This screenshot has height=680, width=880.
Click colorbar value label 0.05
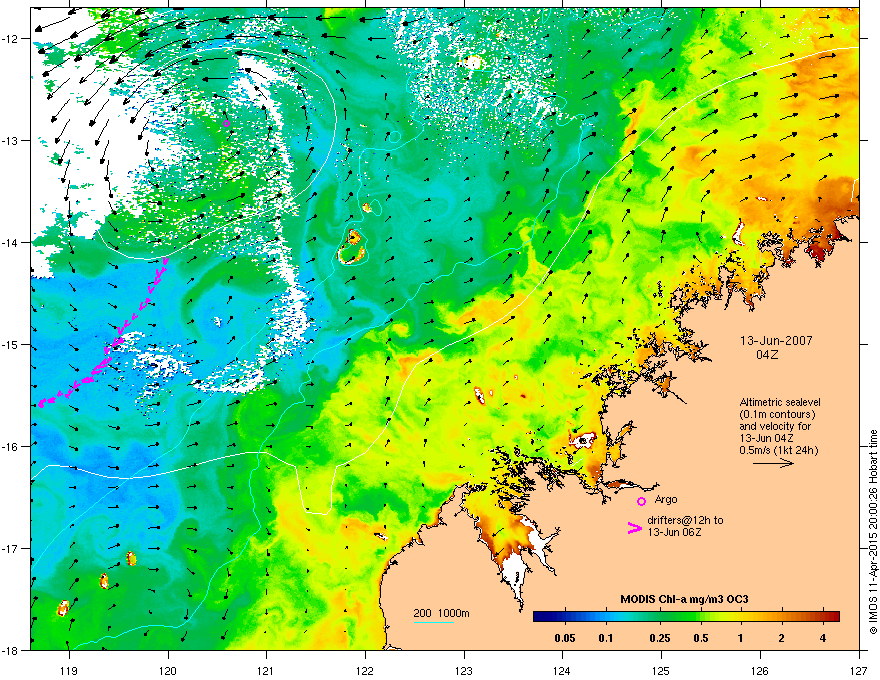[x=565, y=638]
